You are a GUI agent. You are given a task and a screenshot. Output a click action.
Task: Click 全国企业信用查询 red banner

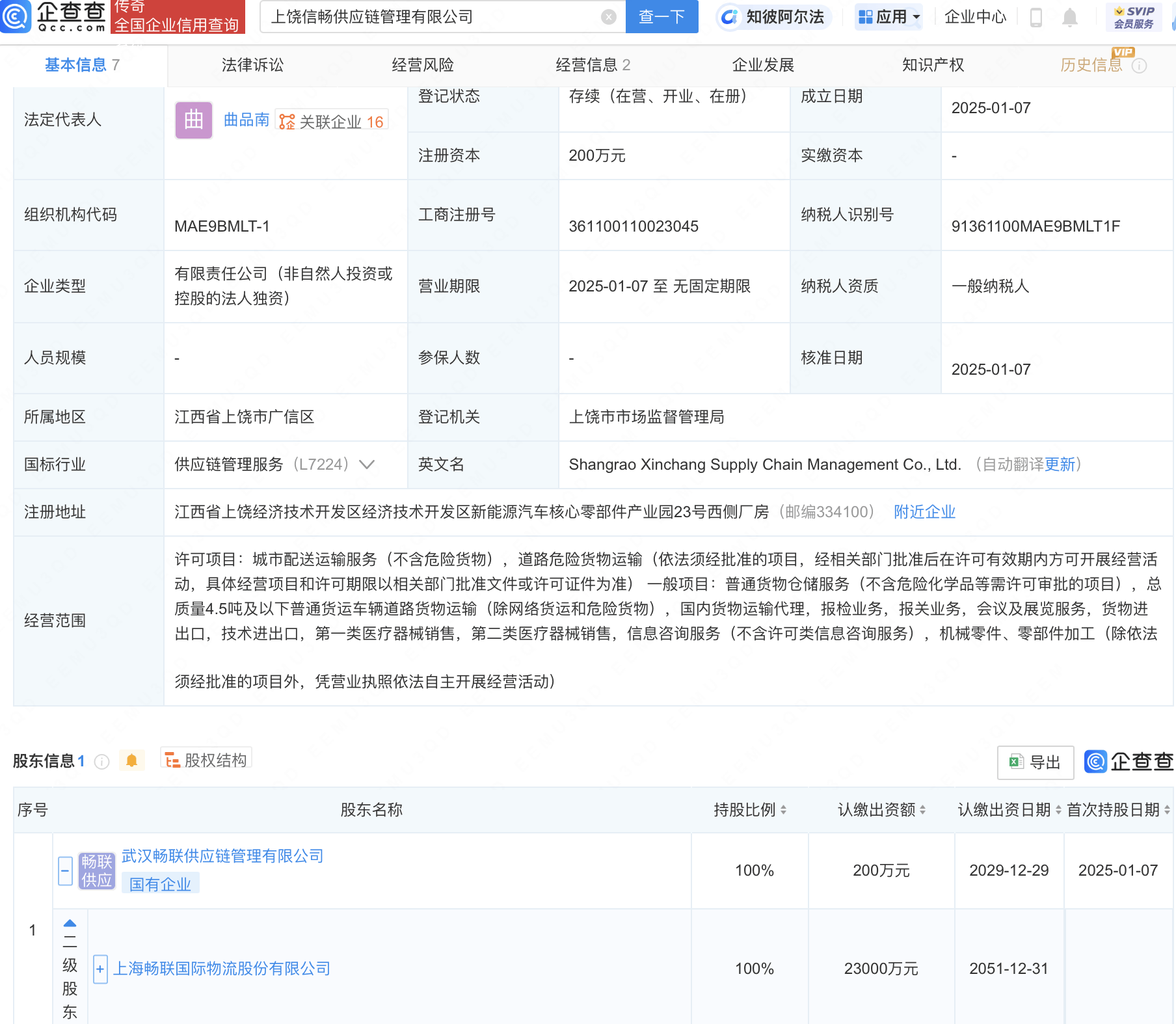(178, 17)
